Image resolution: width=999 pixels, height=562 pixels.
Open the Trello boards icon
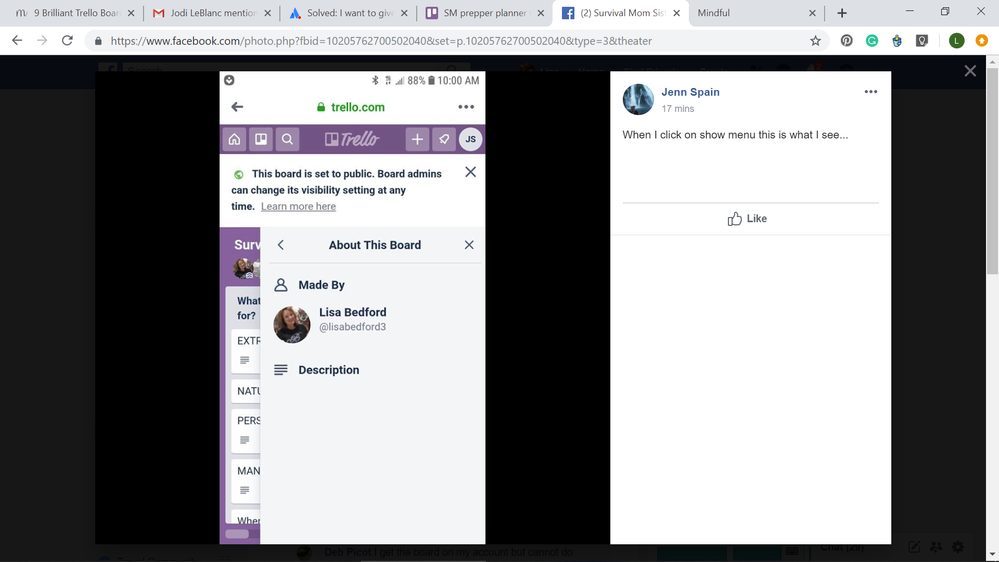coord(261,140)
